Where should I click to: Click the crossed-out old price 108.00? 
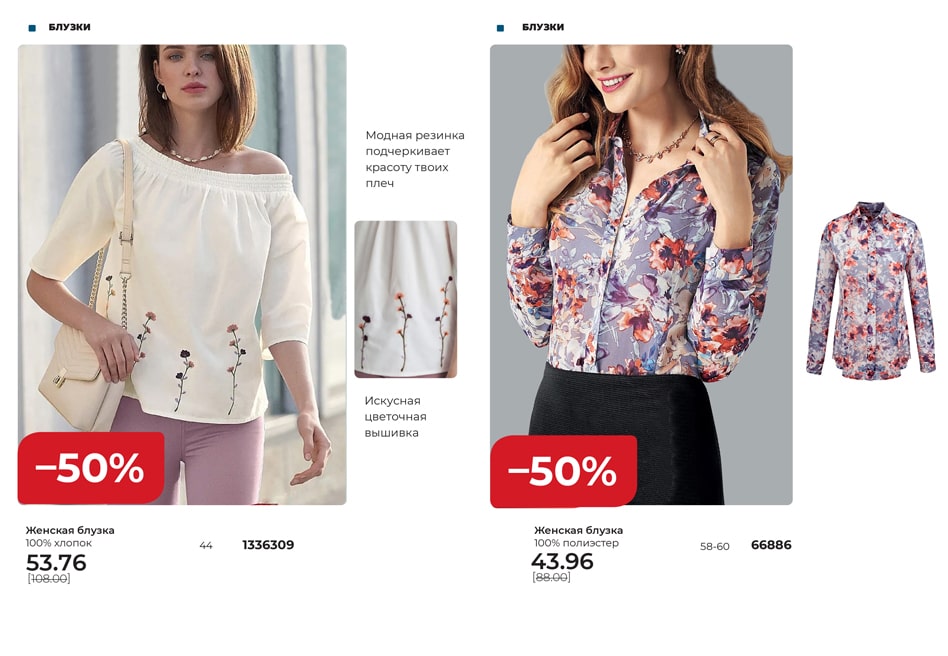tap(49, 579)
